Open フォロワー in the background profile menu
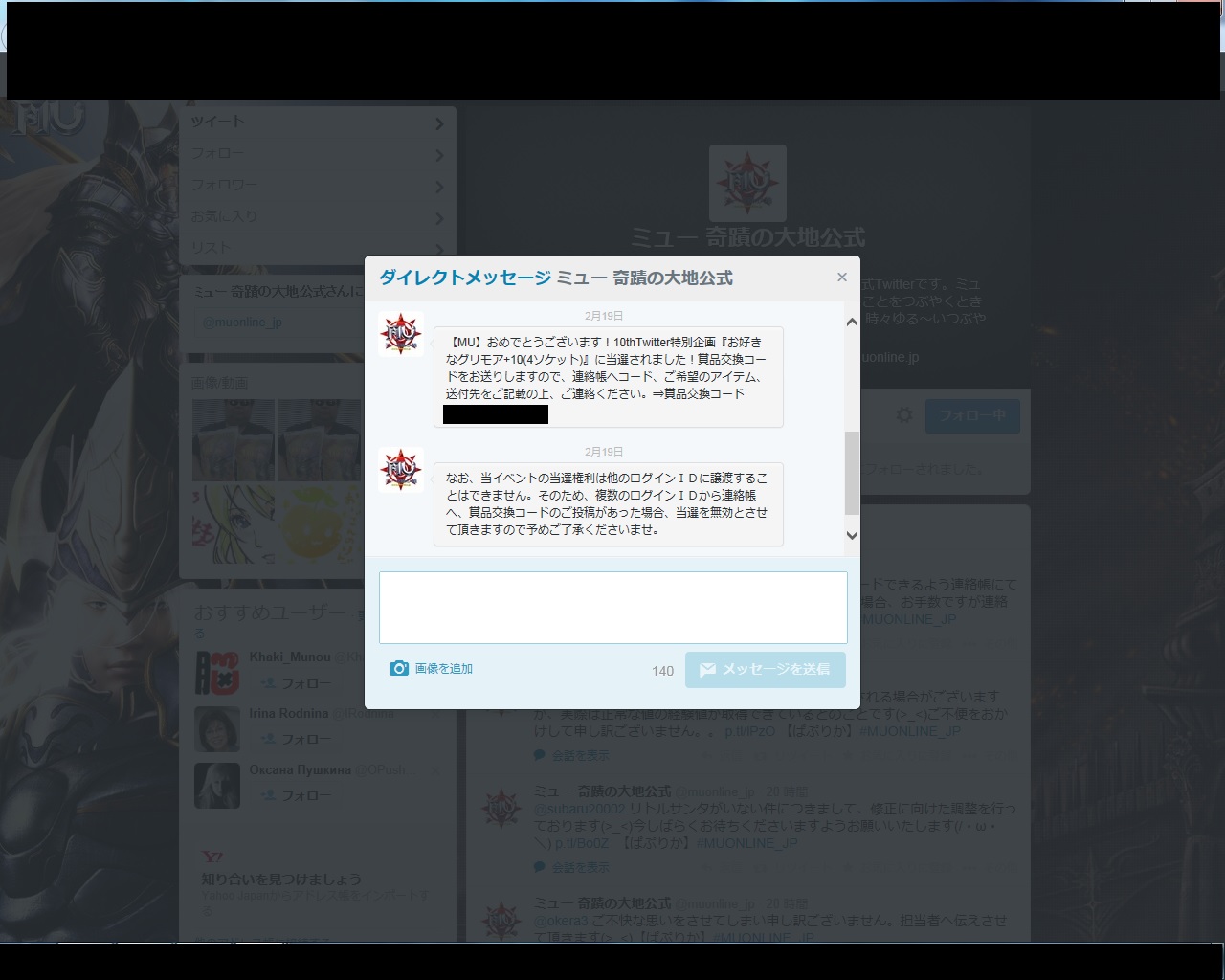The width and height of the screenshot is (1225, 980). click(317, 186)
